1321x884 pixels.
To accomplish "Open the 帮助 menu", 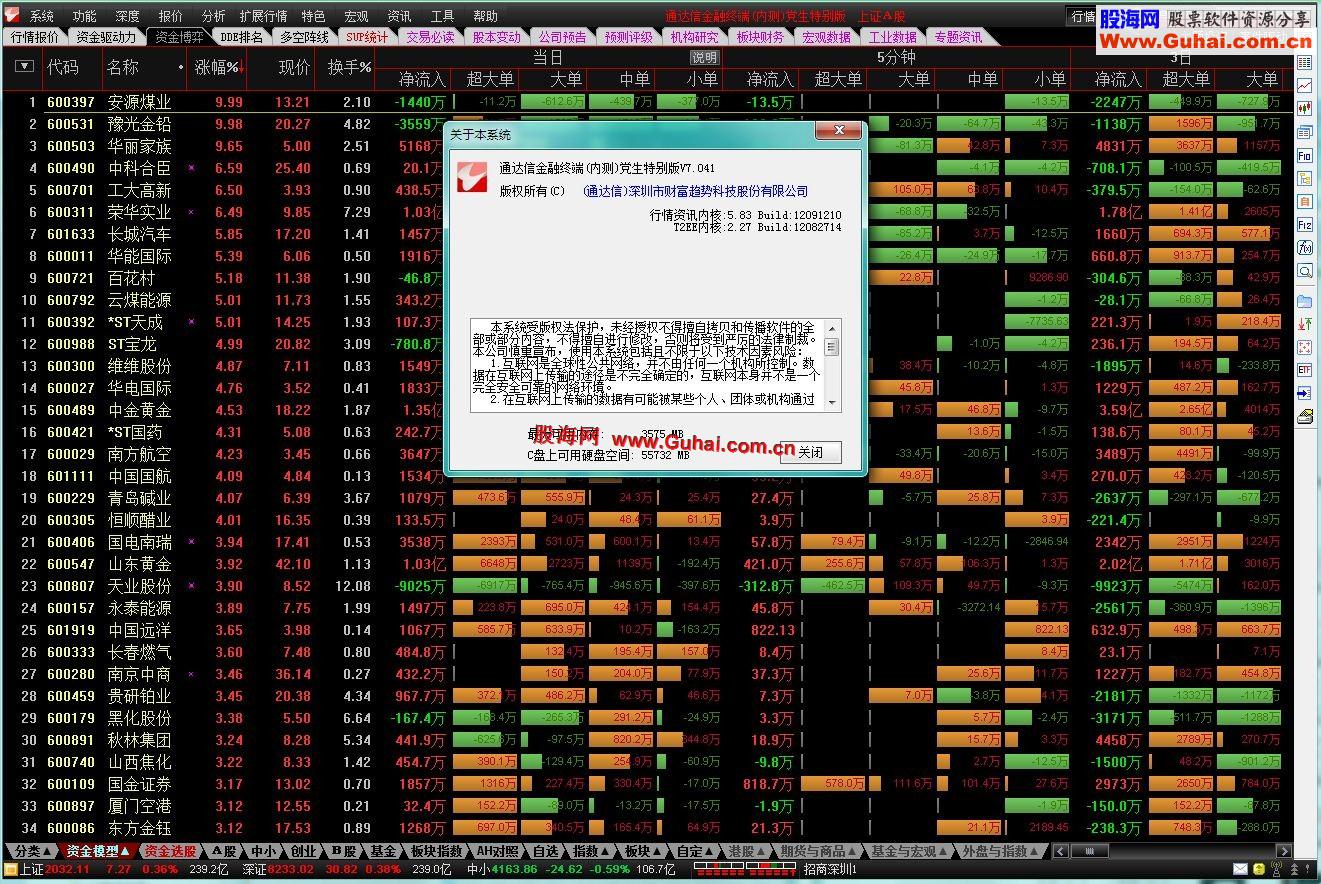I will point(485,16).
